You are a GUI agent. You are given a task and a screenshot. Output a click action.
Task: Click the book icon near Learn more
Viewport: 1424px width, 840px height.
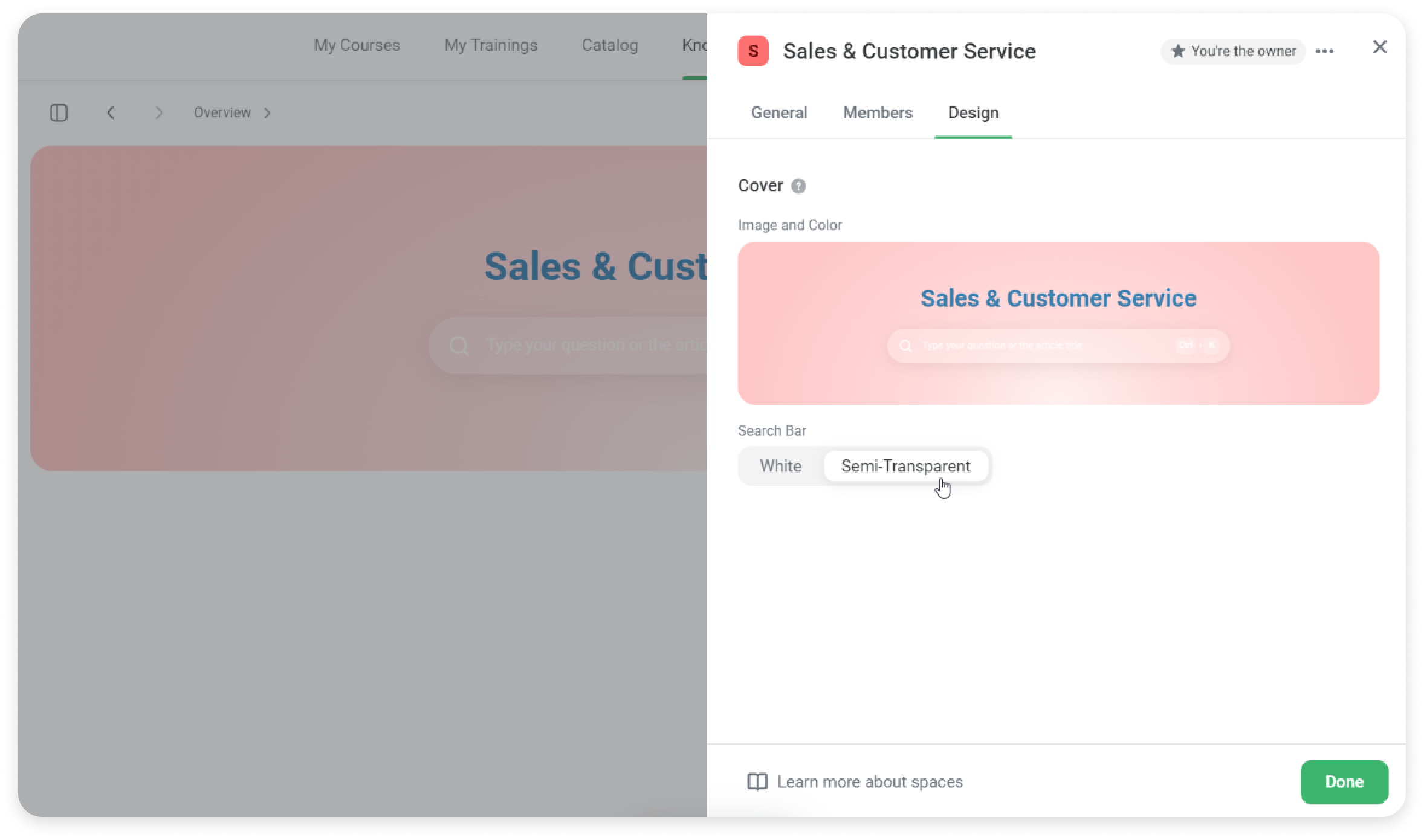757,781
